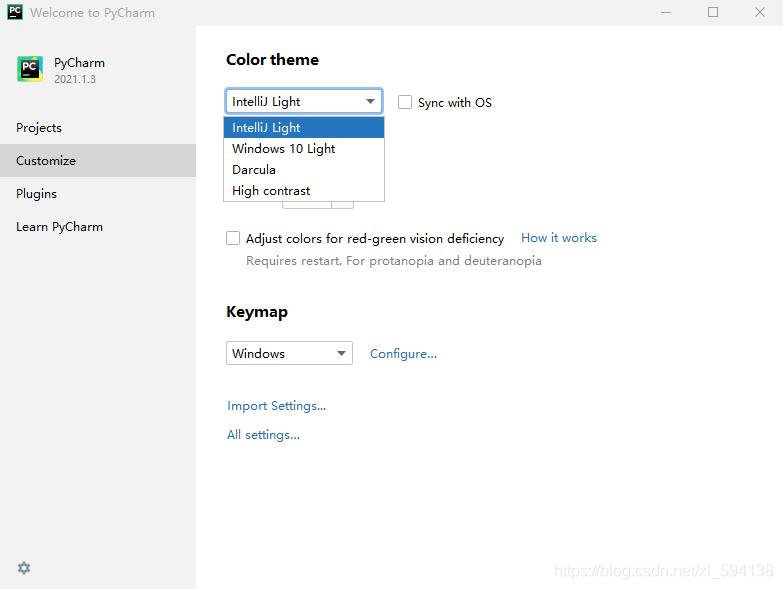Open All settings... link
783x589 pixels.
(x=264, y=435)
